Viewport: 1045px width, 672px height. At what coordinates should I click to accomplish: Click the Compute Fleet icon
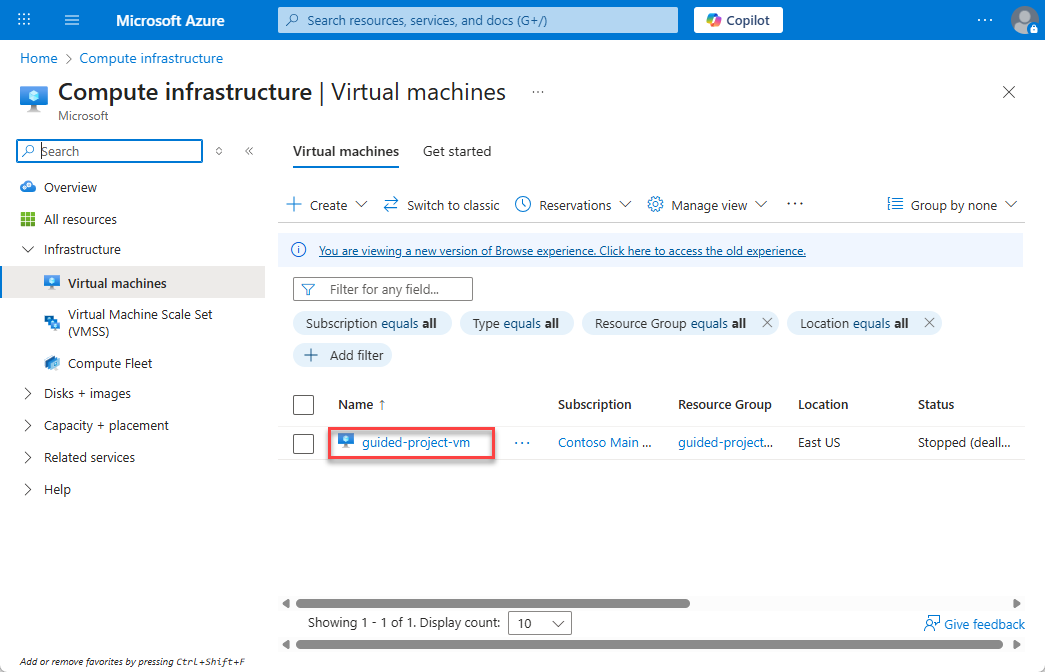click(x=52, y=363)
